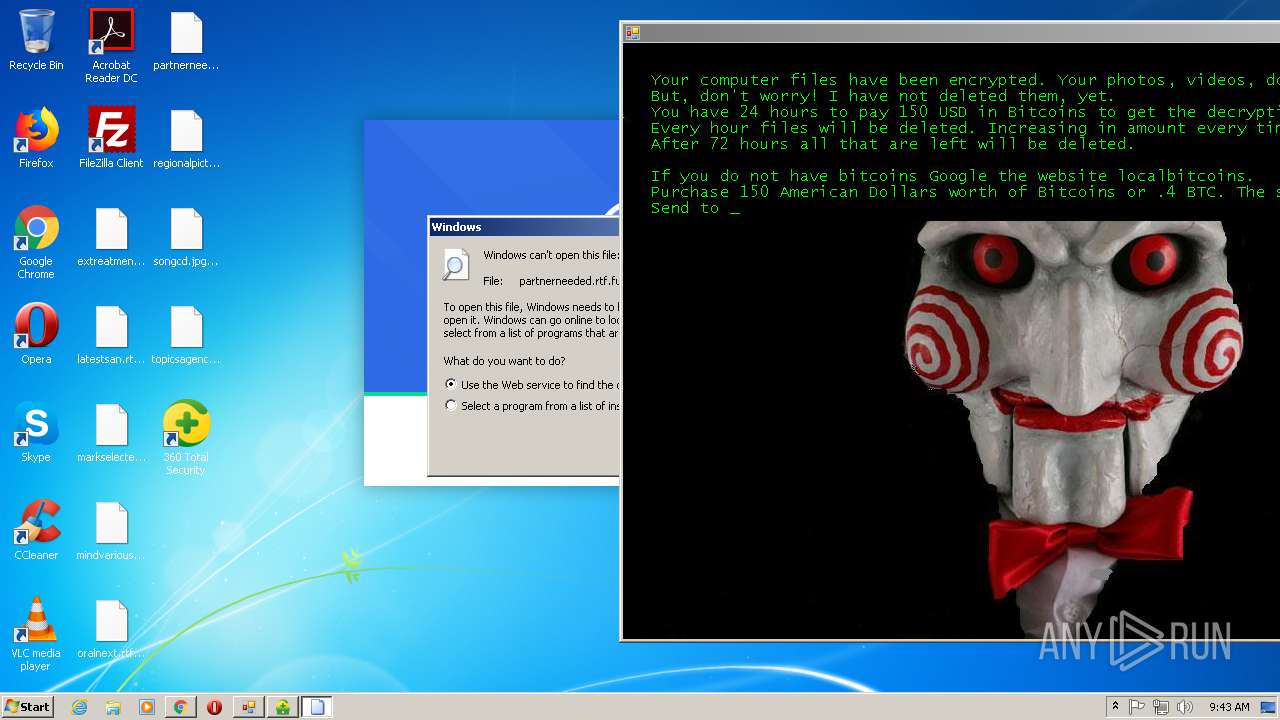Click the partnerneeded.rtf.fu file name in dialog

click(569, 281)
